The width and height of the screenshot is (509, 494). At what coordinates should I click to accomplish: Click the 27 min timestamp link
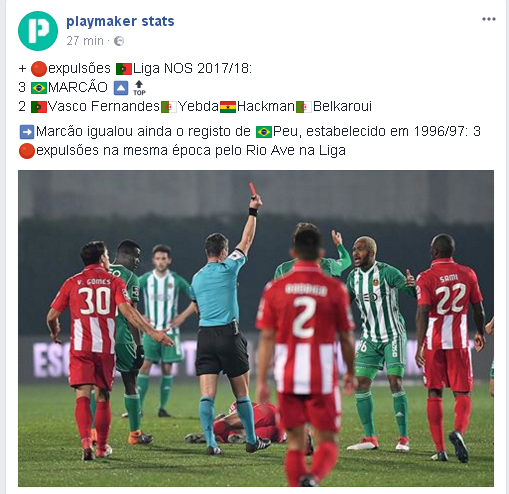[85, 41]
